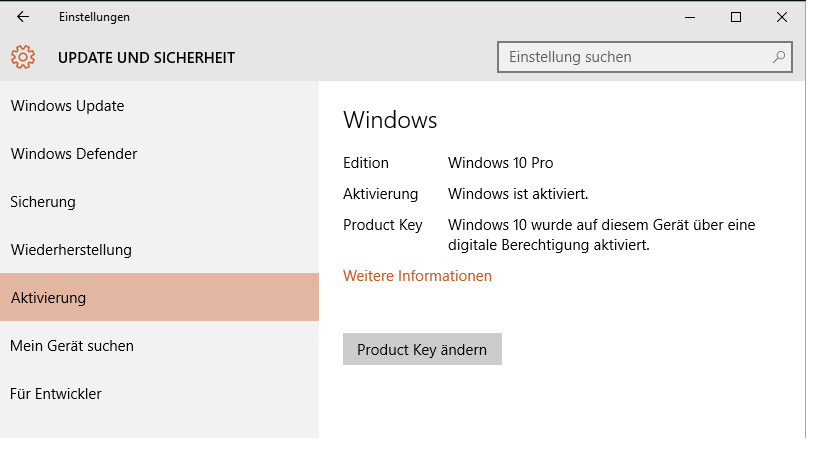Click the Update und Sicherheit gear icon
Screen dimensions: 819x460
23,57
